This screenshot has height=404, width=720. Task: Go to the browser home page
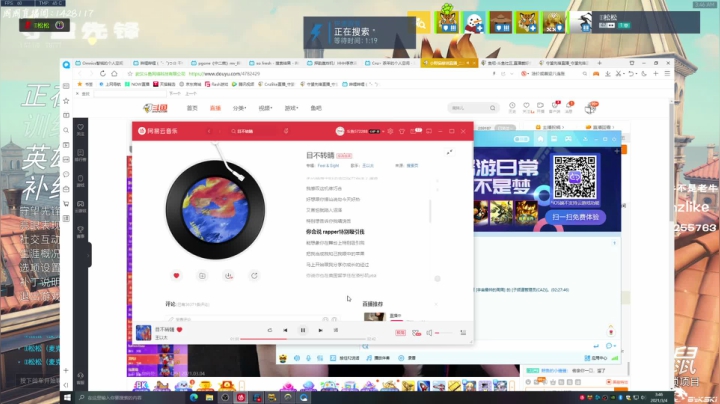pyautogui.click(x=114, y=73)
